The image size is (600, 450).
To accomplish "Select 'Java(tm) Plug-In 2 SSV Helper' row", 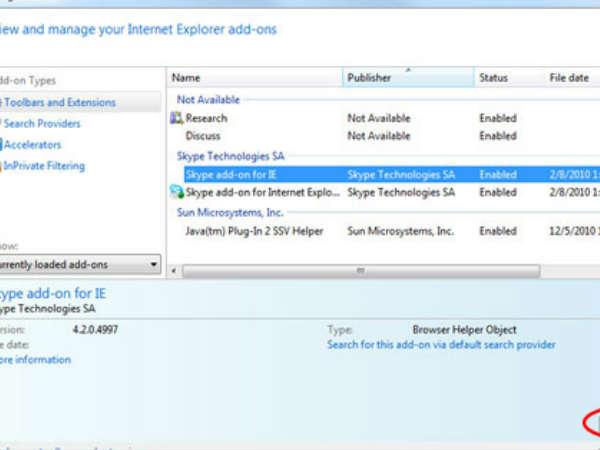I will [384, 231].
